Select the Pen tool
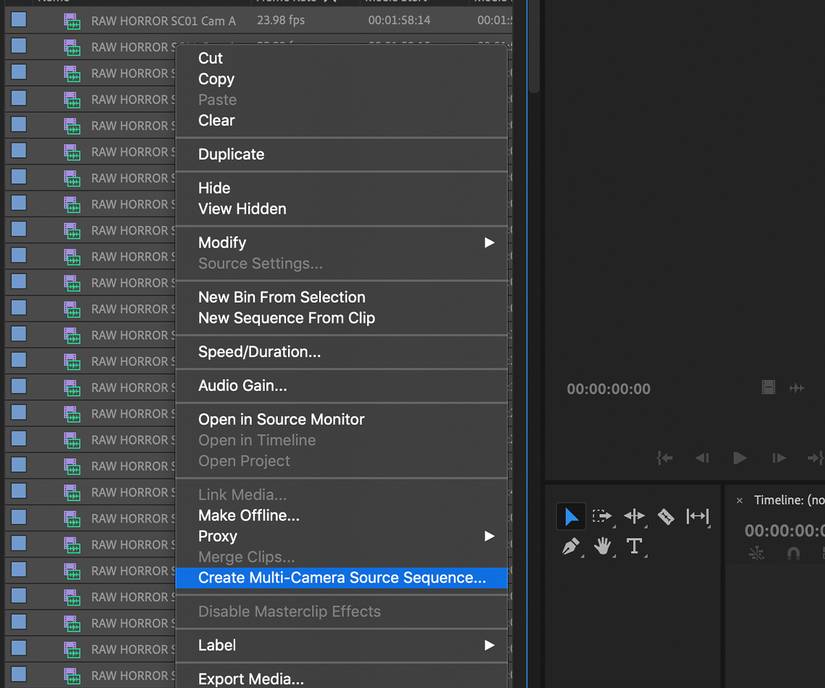 [x=571, y=546]
